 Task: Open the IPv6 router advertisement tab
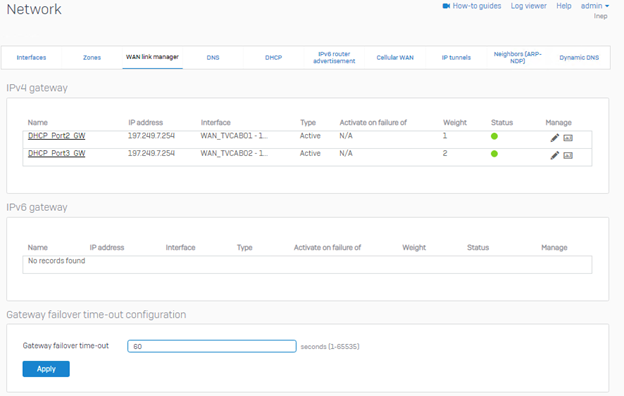click(x=334, y=57)
